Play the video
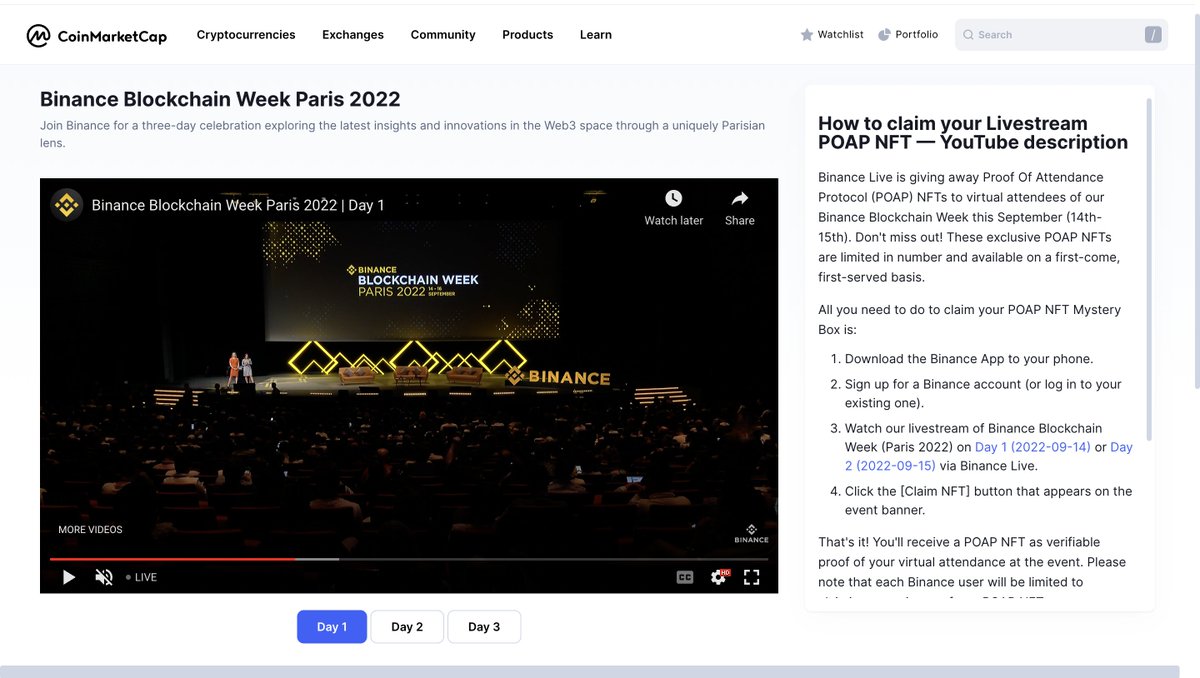 [69, 577]
